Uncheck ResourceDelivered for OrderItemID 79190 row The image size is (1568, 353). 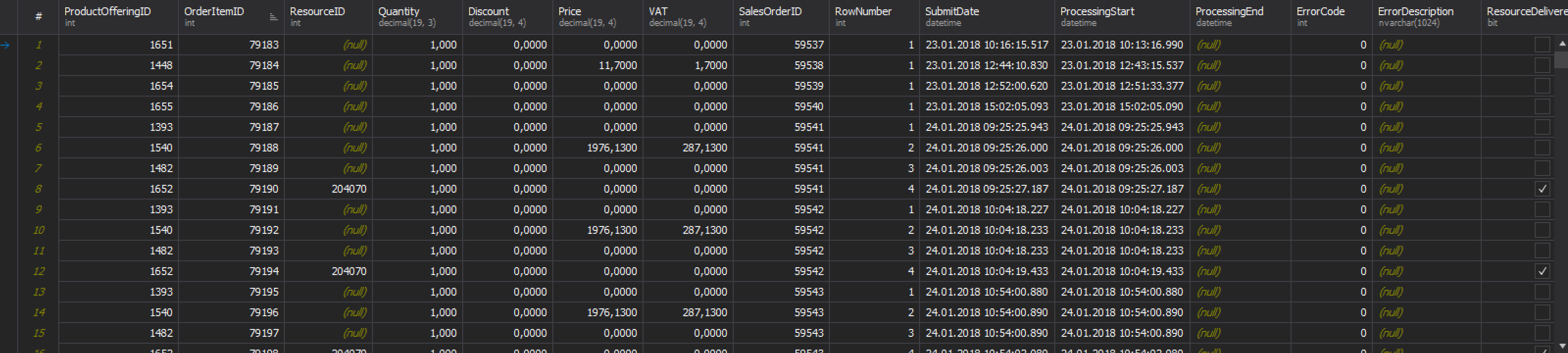pyautogui.click(x=1542, y=189)
